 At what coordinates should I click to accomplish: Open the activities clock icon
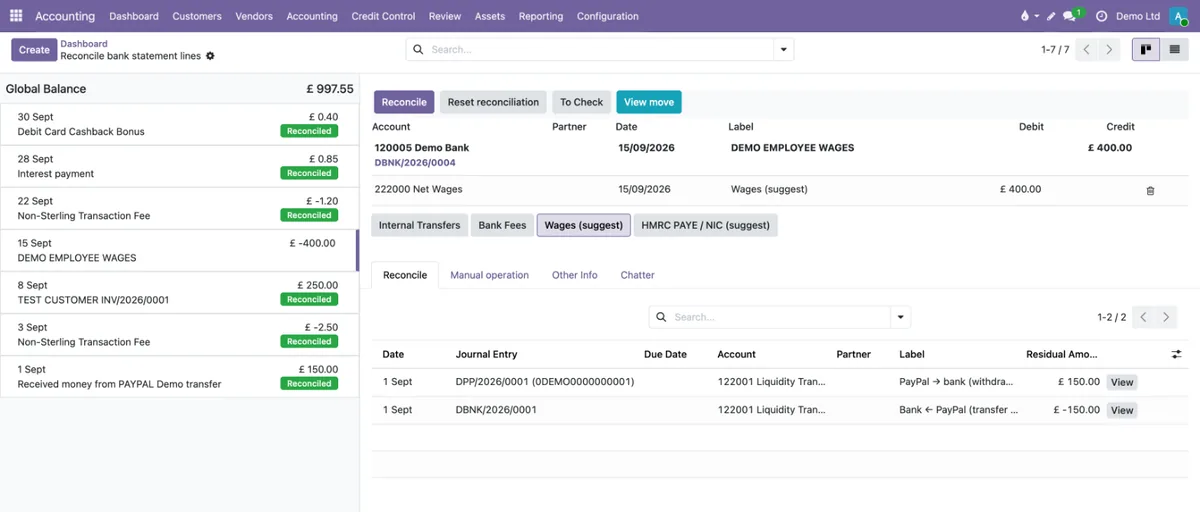pos(1101,16)
